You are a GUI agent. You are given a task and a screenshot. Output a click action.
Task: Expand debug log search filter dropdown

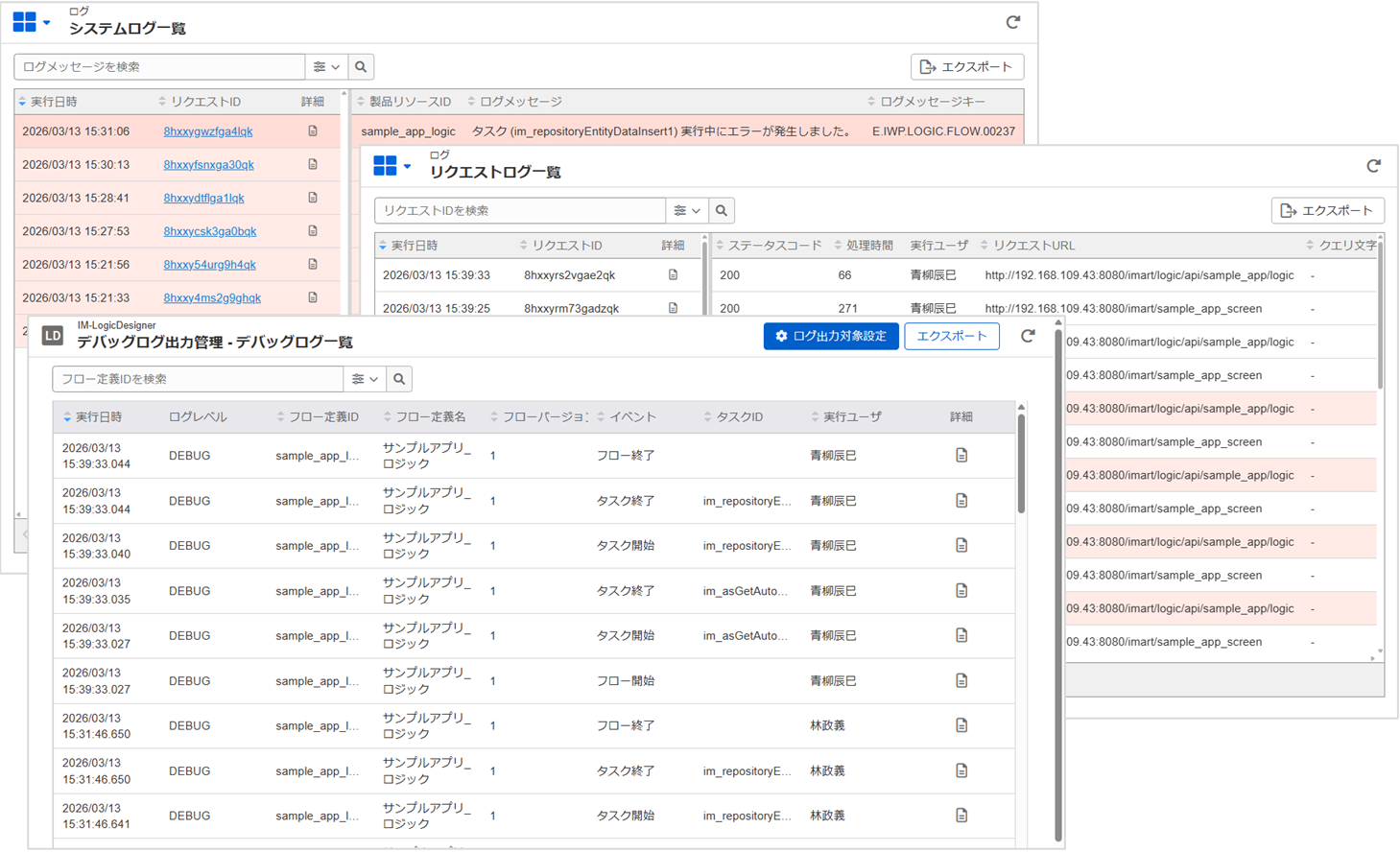tap(365, 379)
